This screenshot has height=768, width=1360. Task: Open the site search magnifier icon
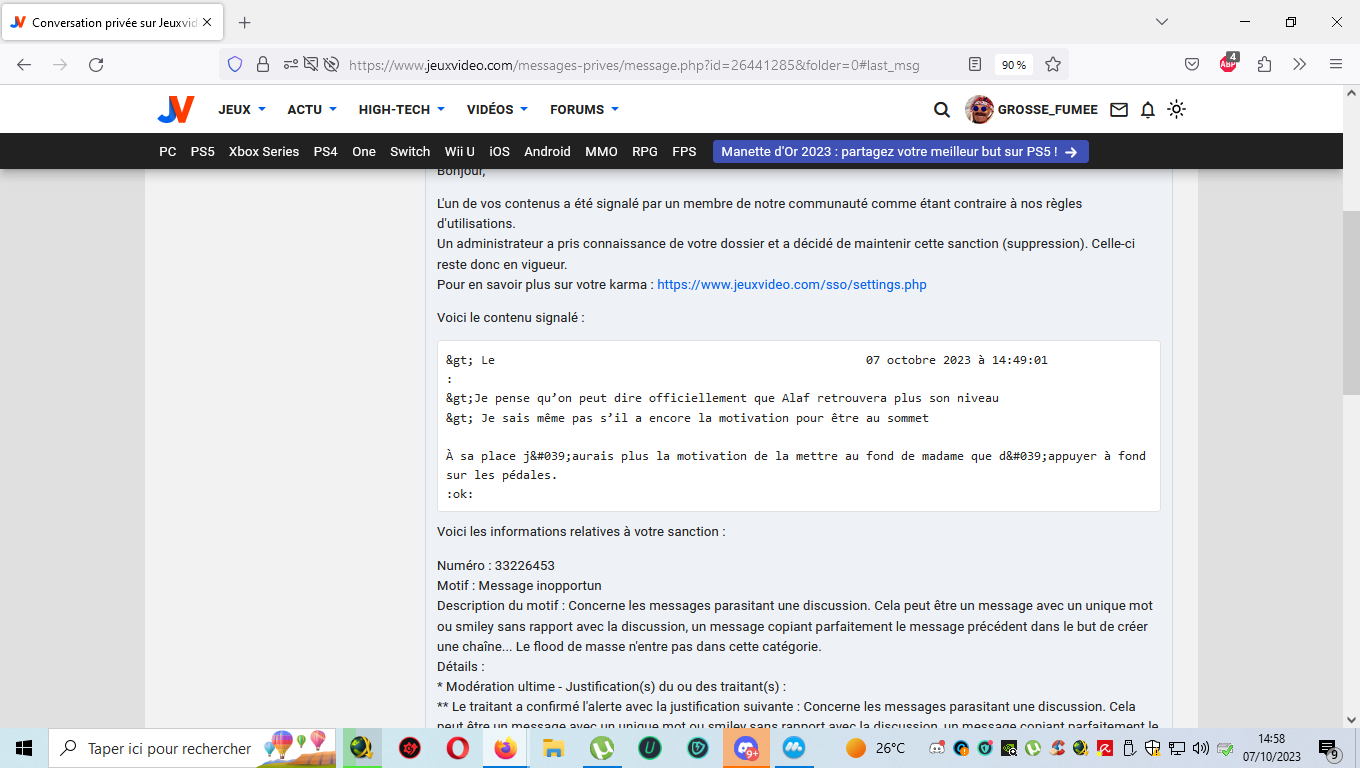tap(941, 110)
